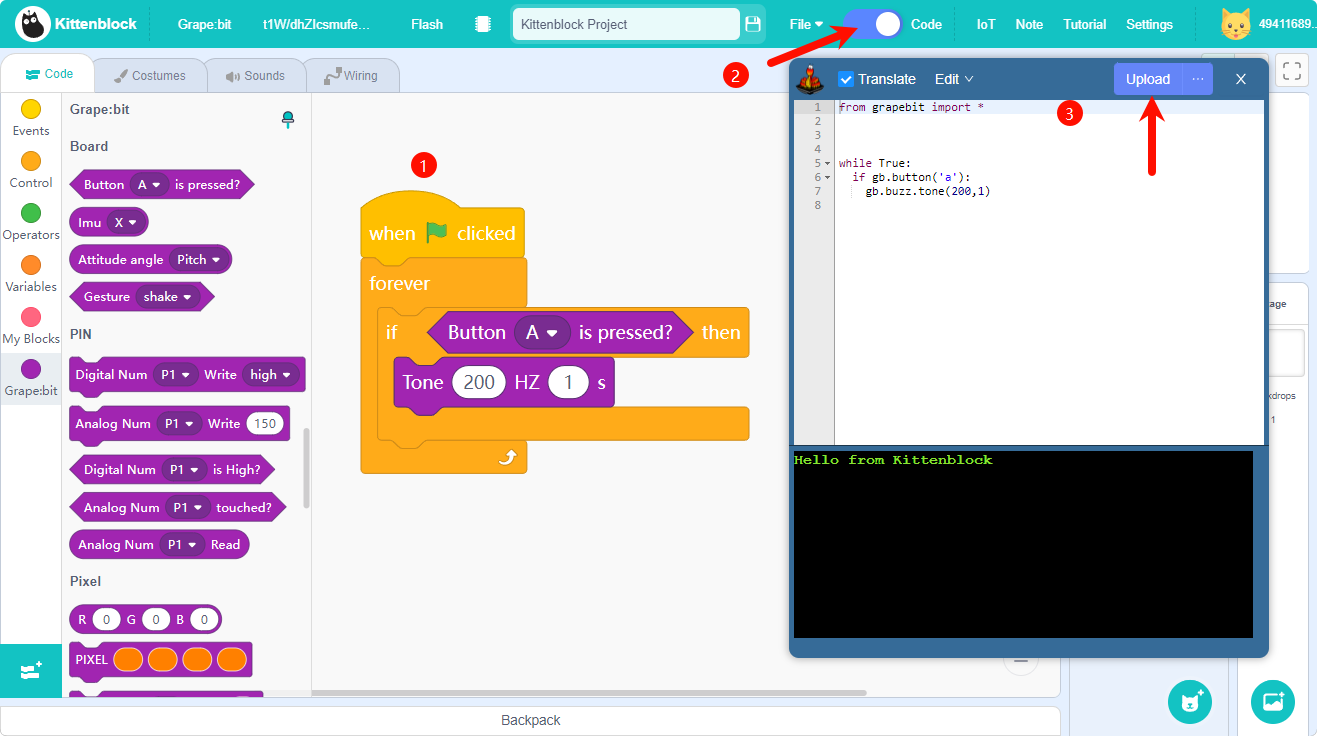The width and height of the screenshot is (1317, 736).
Task: Open the Edit dropdown in code panel
Action: [954, 79]
